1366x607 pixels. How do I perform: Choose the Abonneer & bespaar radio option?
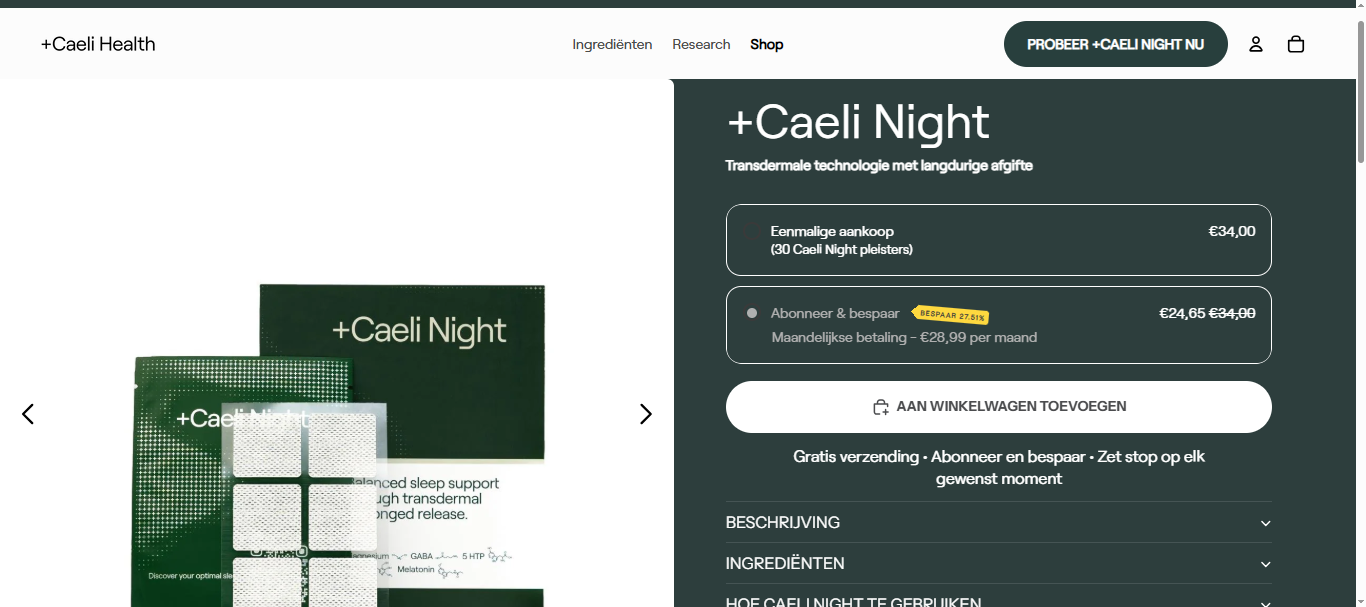tap(752, 313)
